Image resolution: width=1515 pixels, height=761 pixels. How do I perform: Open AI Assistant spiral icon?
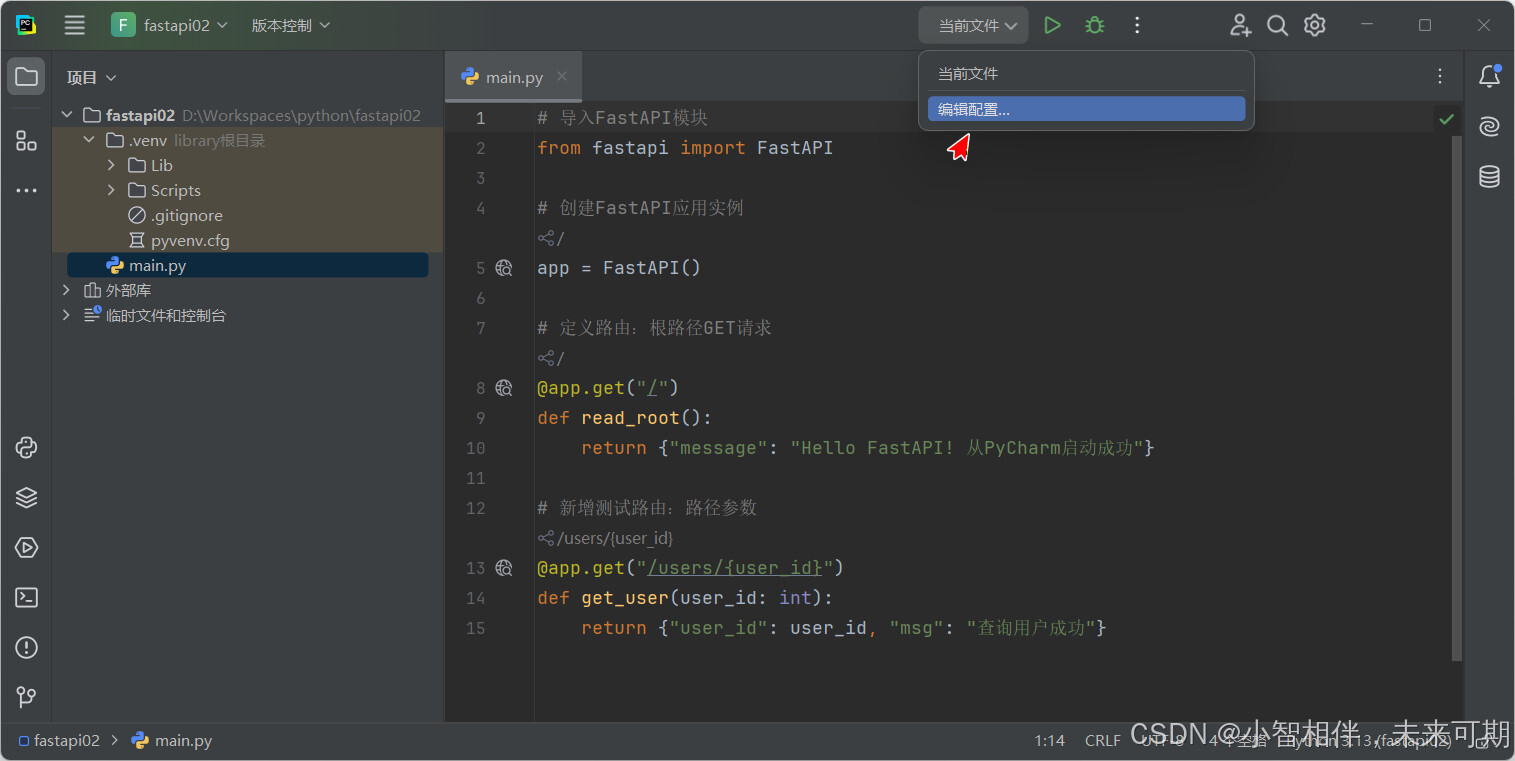1489,126
